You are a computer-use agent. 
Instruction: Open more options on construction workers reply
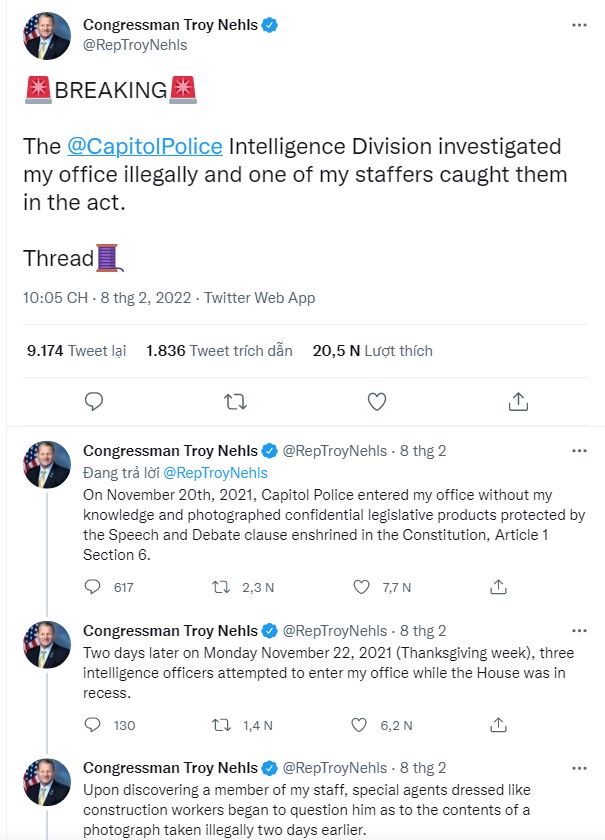(x=579, y=768)
